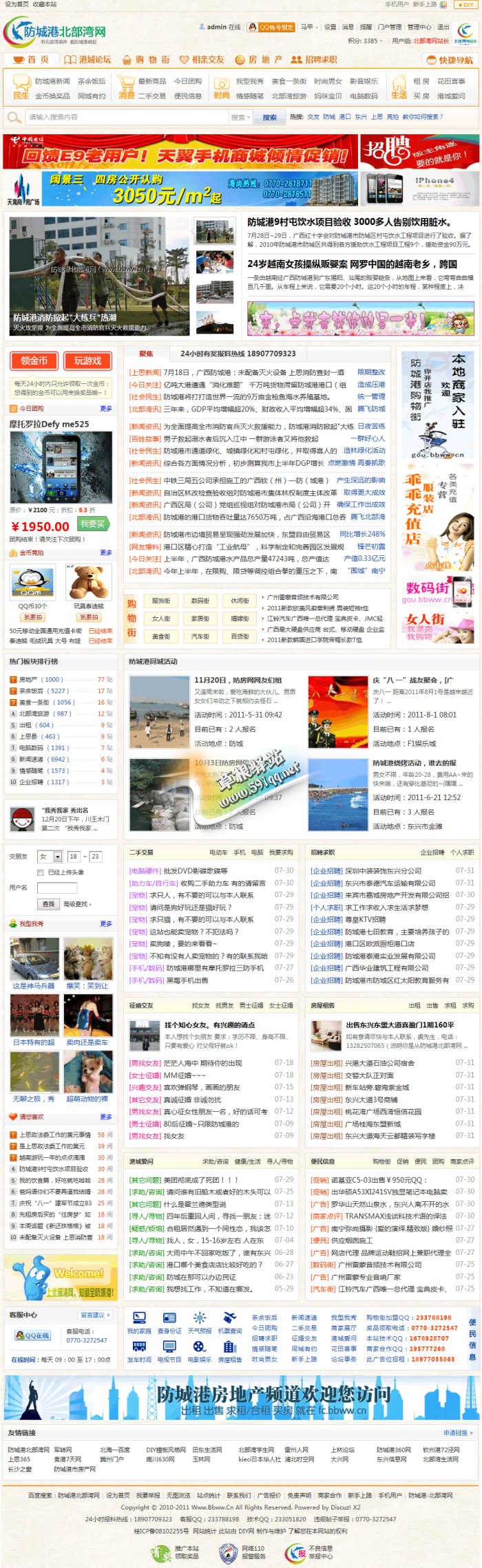Click the 我的家园 computer icon

pos(138,1318)
